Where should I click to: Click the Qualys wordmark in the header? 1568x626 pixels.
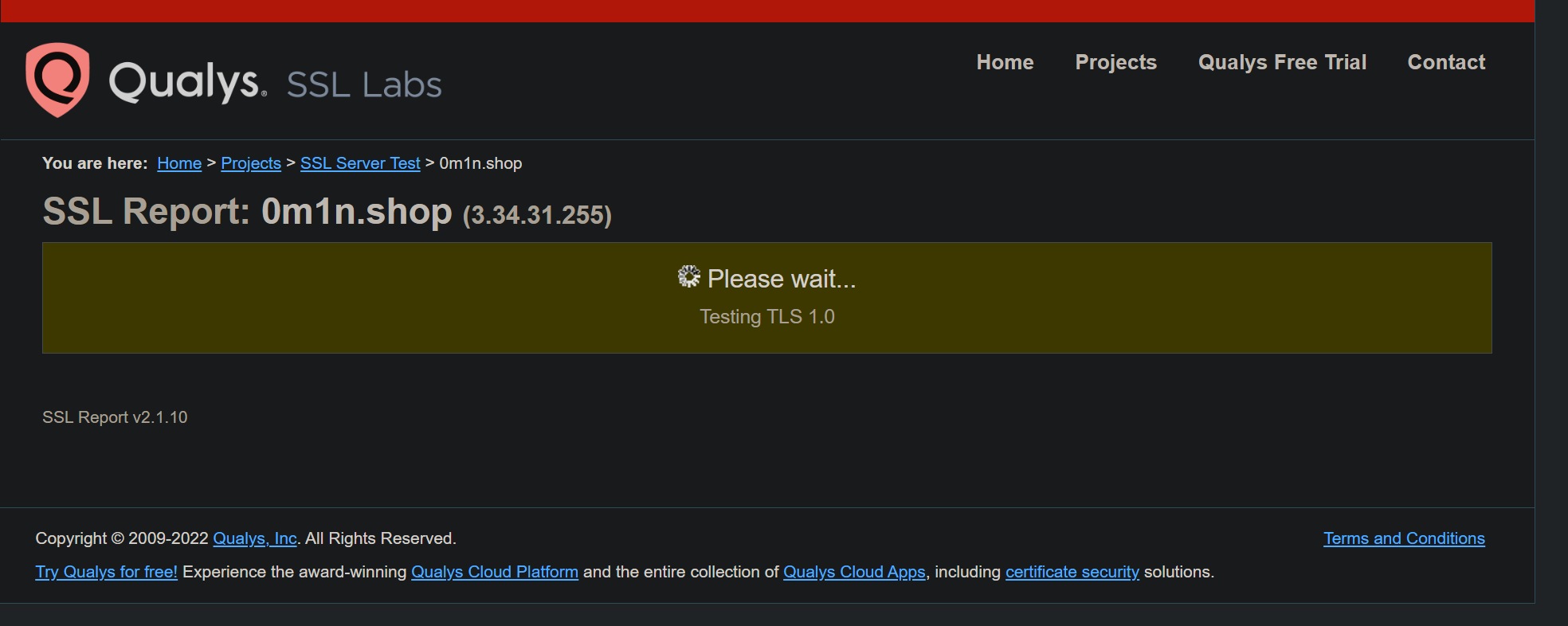pos(188,82)
